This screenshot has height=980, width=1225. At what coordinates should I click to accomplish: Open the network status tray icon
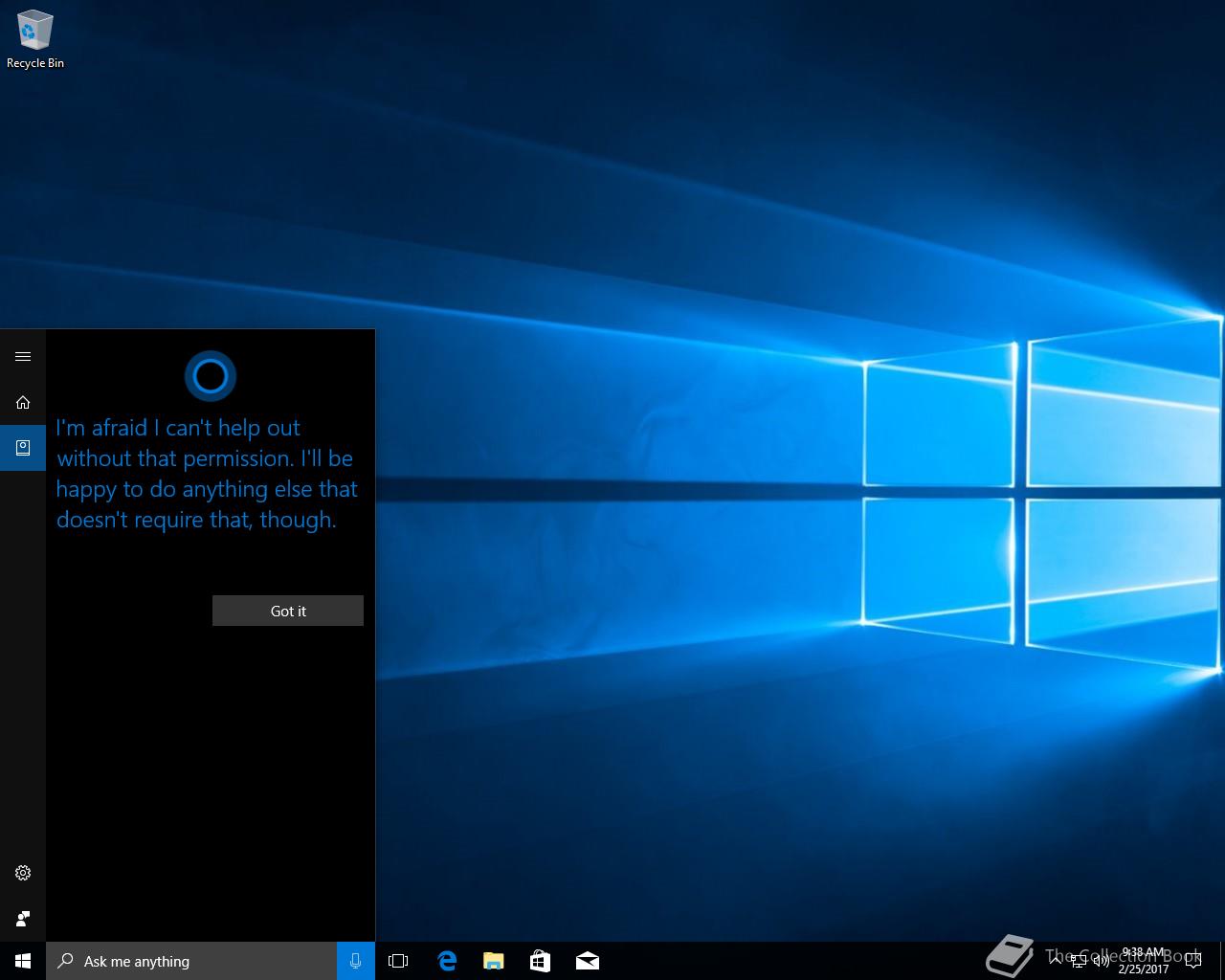point(1079,961)
